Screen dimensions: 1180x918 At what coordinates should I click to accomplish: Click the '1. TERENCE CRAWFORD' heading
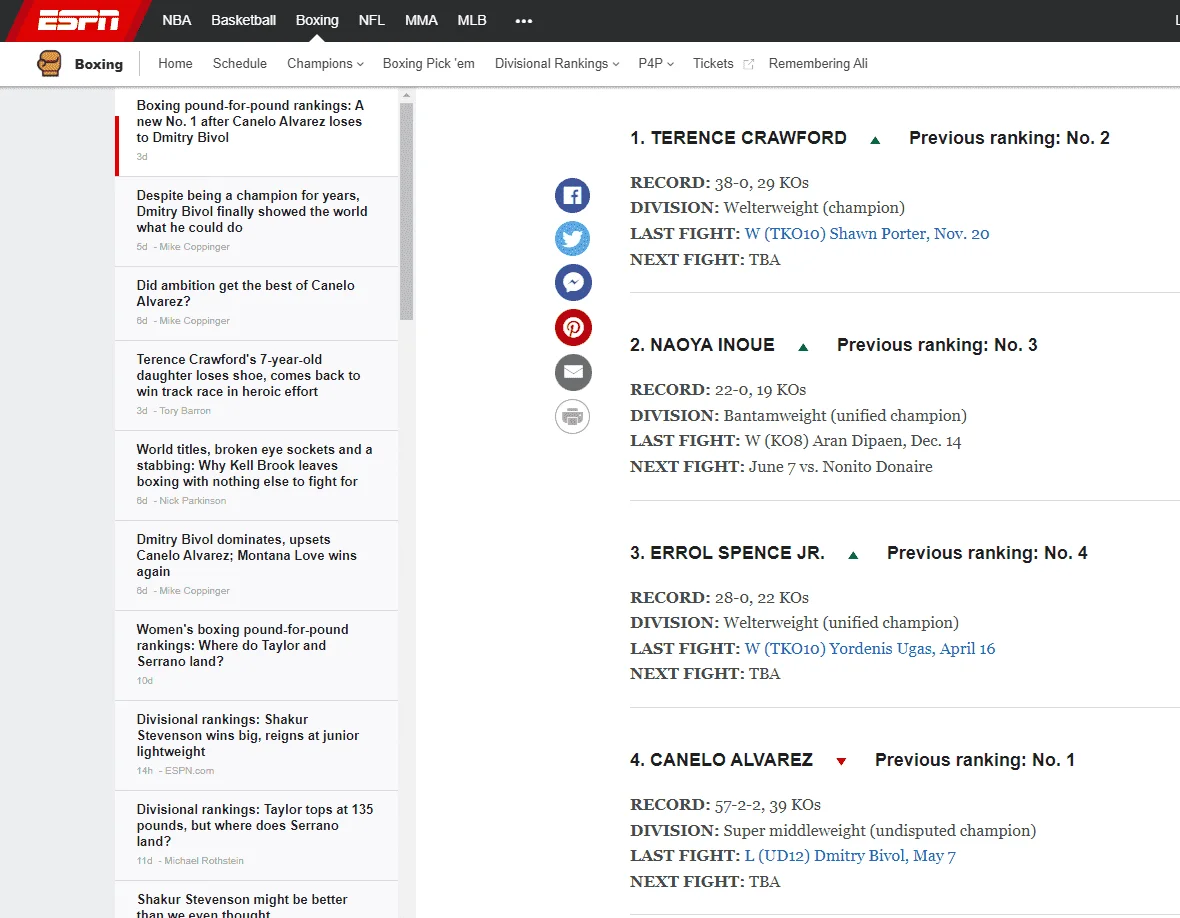[x=738, y=138]
